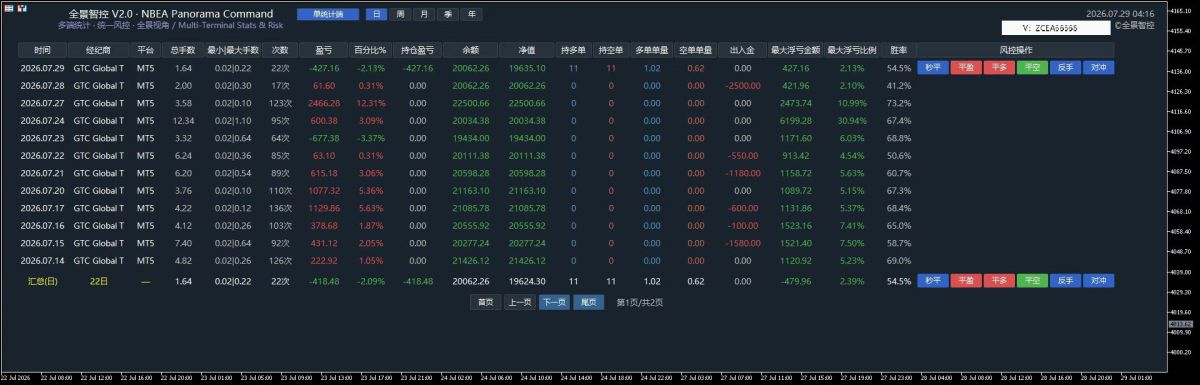Click the 持空单 column header
Viewport: 1200px width, 385px height.
(610, 49)
